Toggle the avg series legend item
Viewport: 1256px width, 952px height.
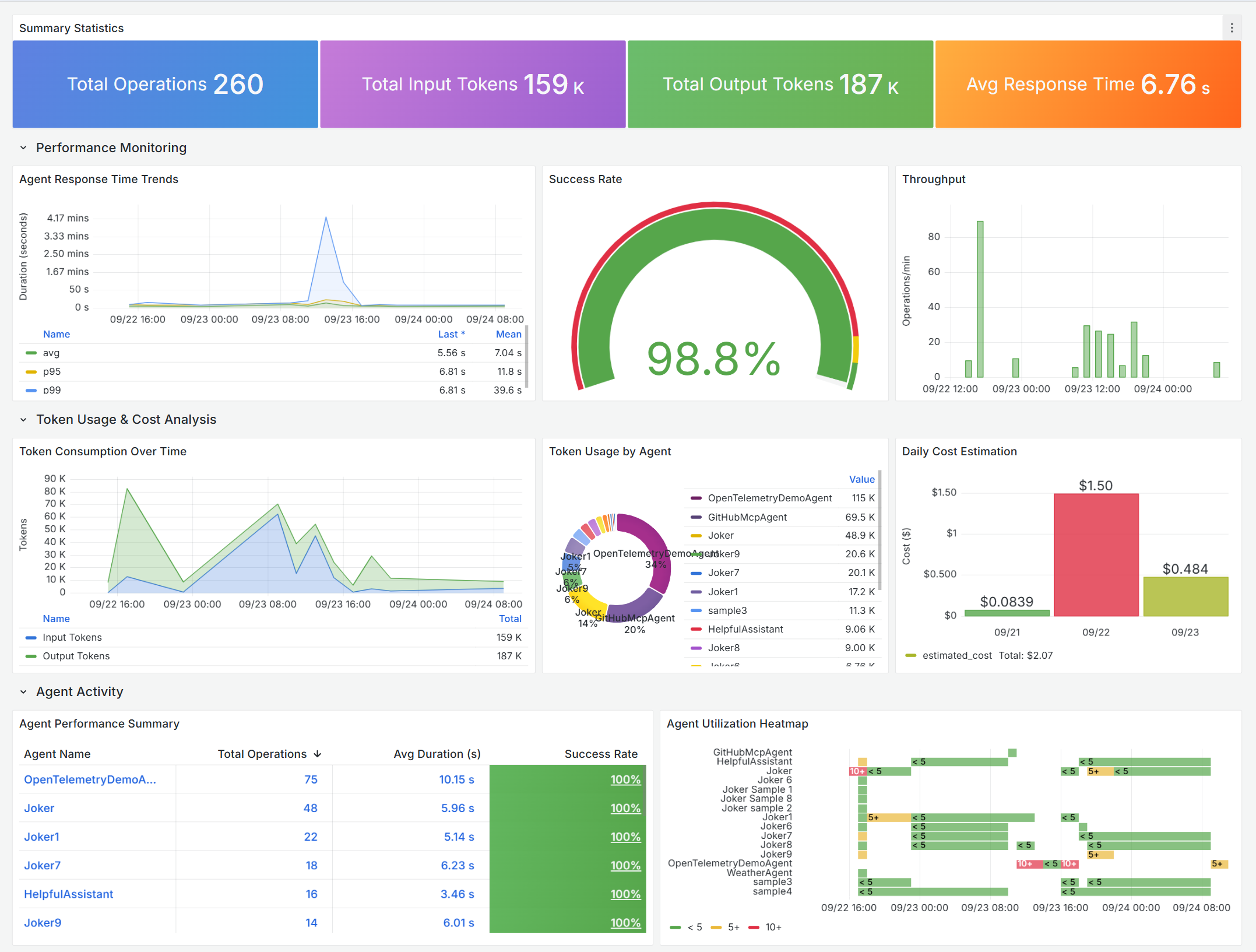coord(51,353)
